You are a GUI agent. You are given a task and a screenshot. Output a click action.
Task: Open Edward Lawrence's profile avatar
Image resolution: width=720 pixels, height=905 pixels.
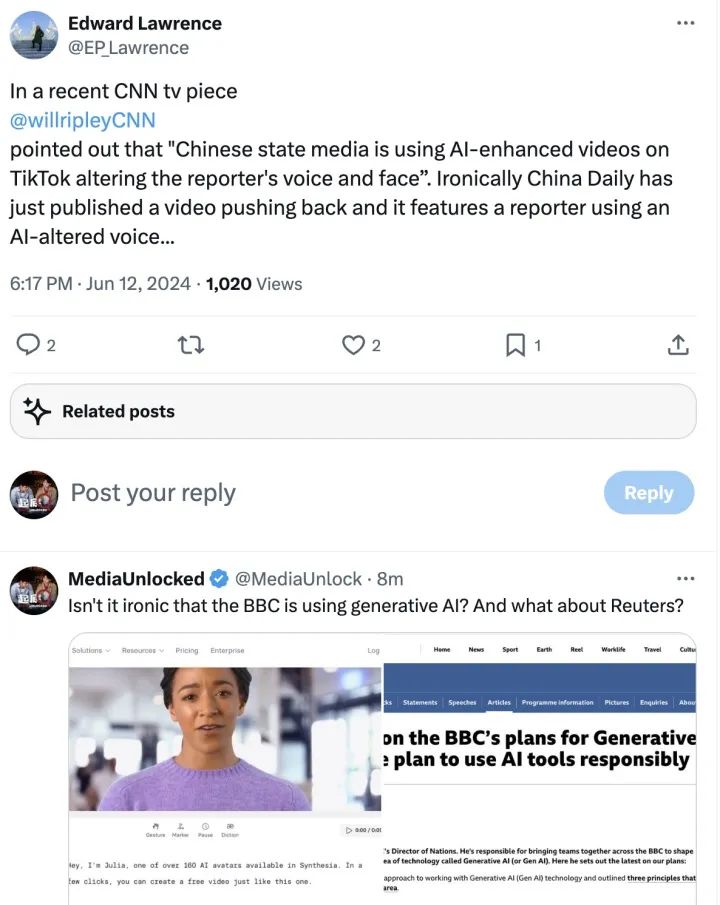tap(34, 35)
